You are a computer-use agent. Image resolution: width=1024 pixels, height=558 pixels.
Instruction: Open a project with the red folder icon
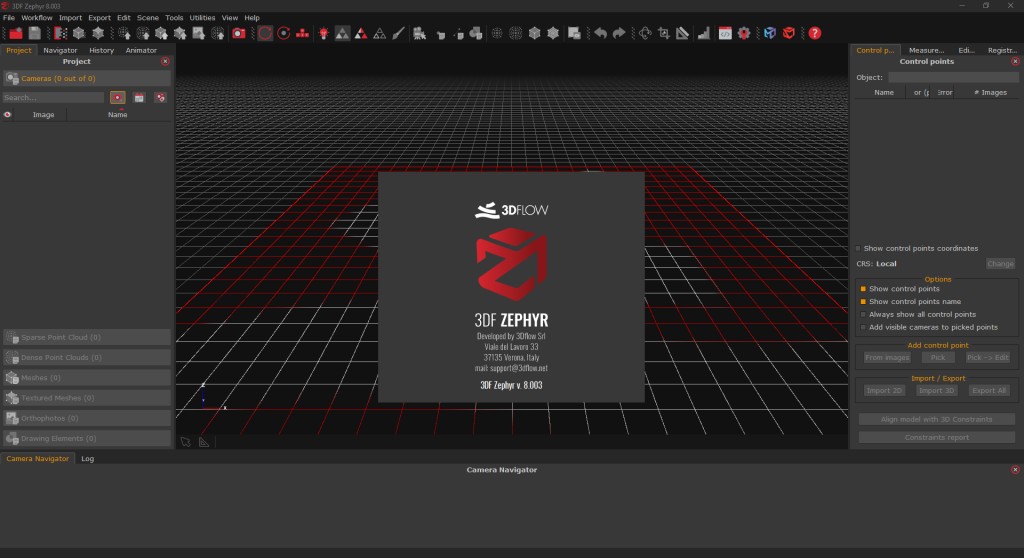pyautogui.click(x=16, y=33)
